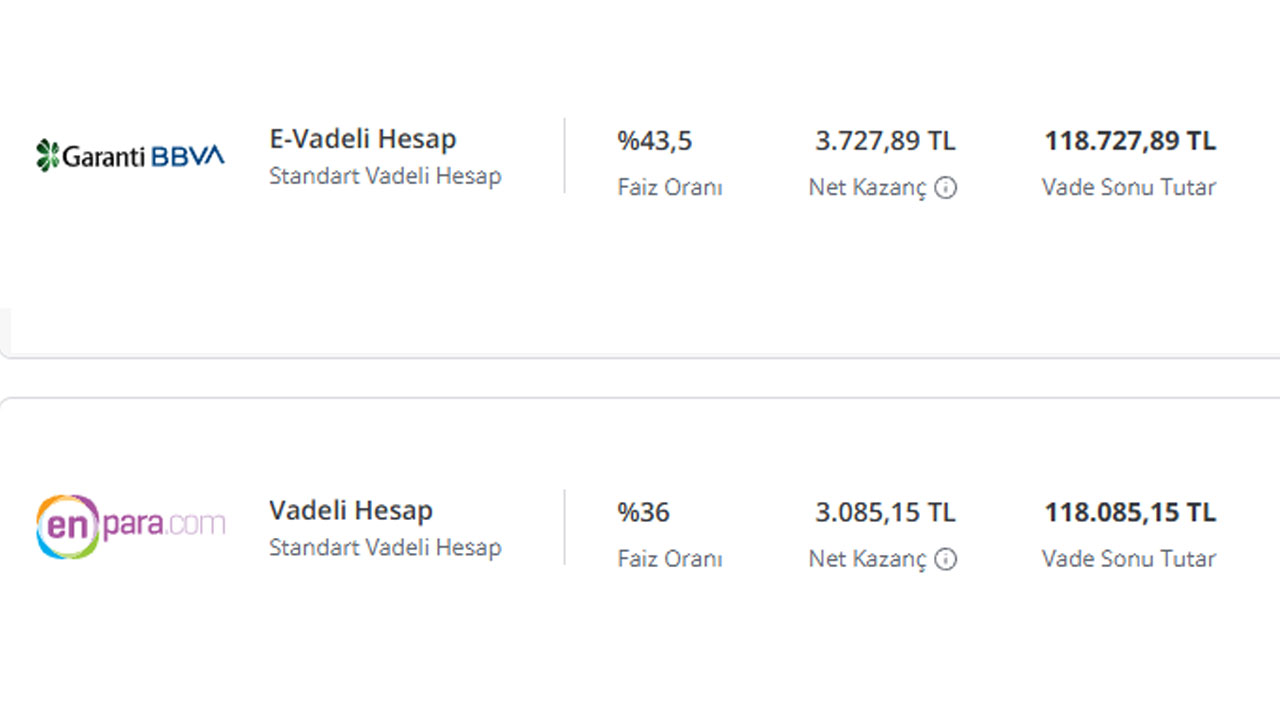The height and width of the screenshot is (720, 1280).
Task: Click Net Kazanç label in Garanti row
Action: [x=868, y=188]
